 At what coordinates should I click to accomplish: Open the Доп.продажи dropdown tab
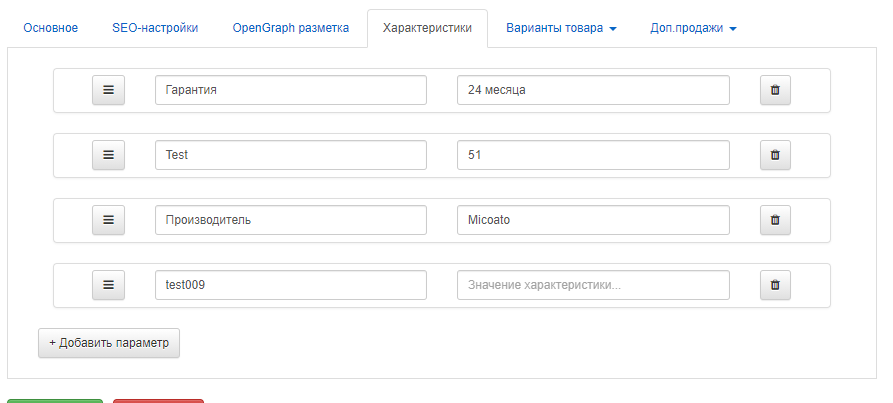click(x=693, y=28)
